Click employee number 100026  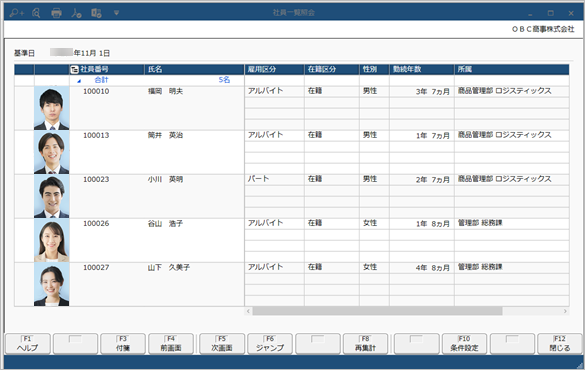[x=96, y=223]
